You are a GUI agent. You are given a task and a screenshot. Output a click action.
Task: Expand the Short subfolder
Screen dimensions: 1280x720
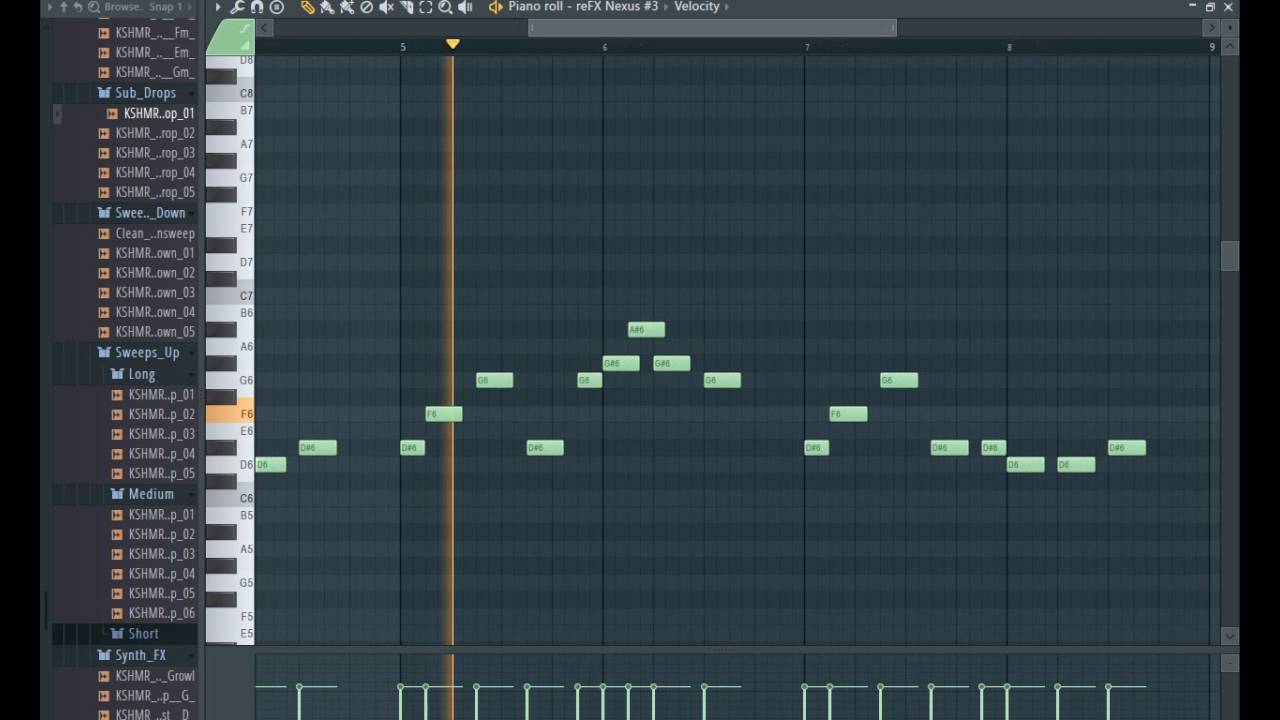(143, 634)
